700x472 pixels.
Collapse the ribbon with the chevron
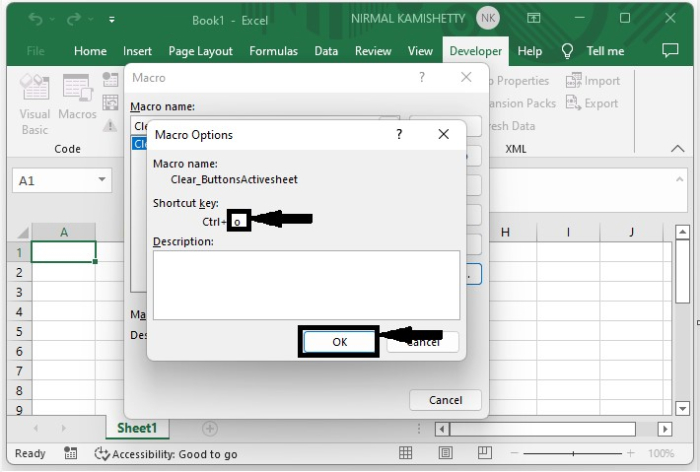tap(677, 149)
